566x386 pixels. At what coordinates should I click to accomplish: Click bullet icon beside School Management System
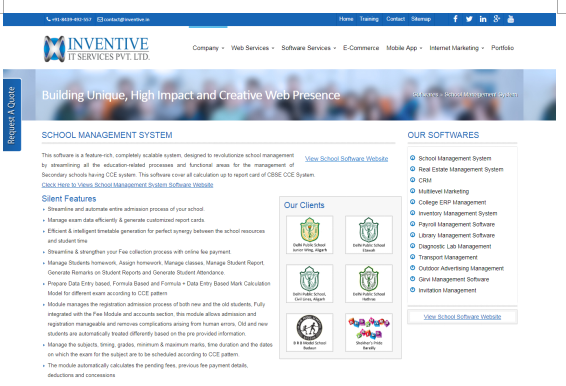pos(413,158)
